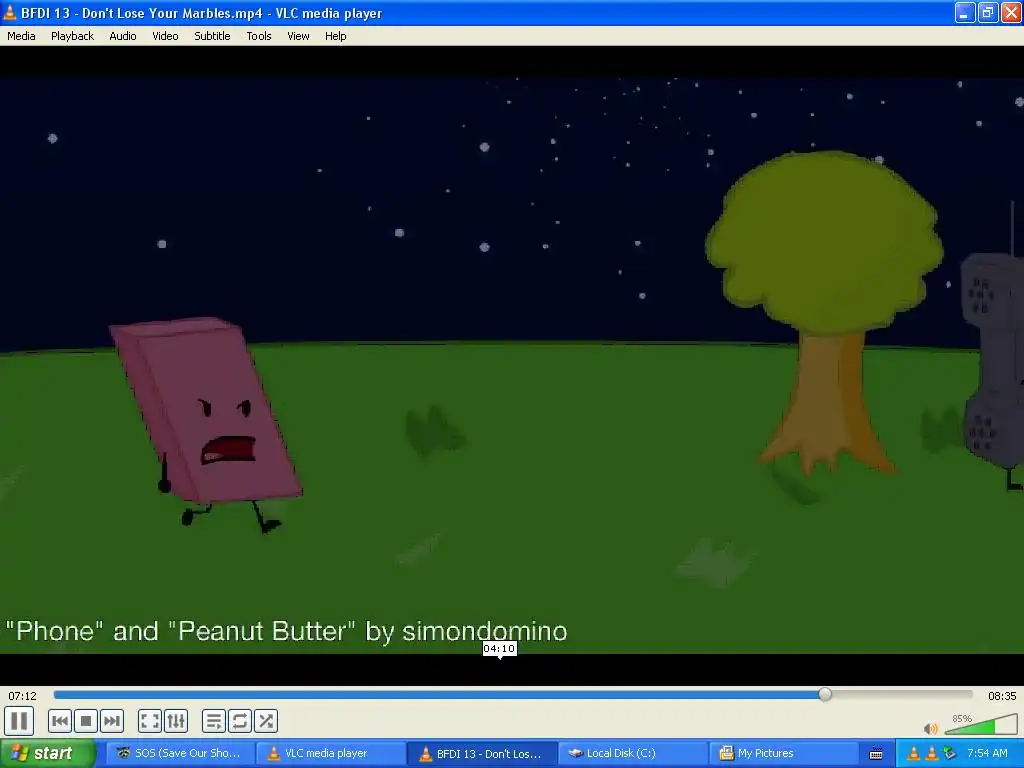
Task: Mute audio via speaker icon
Action: pos(931,728)
